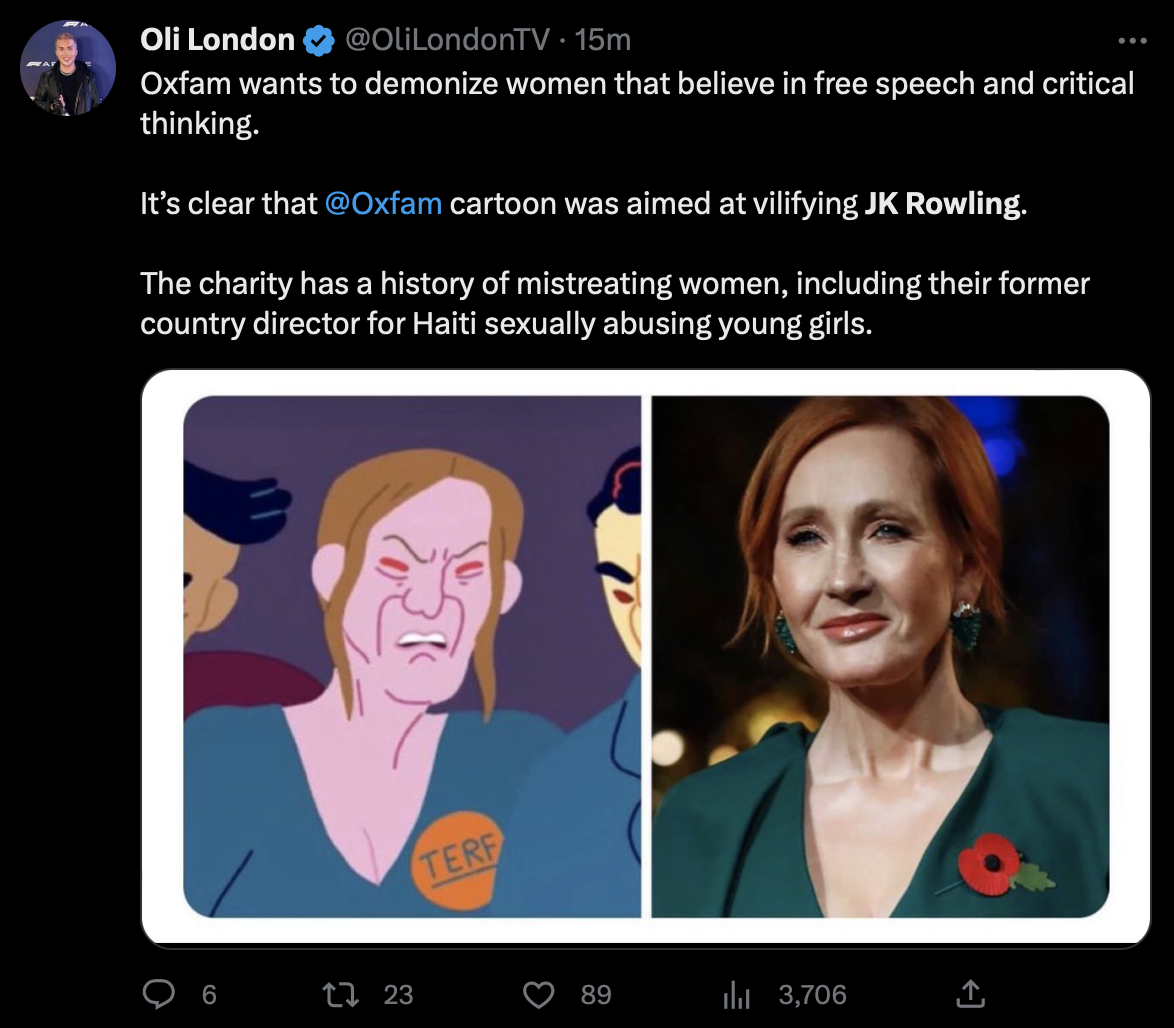Click the Oli London display name
This screenshot has width=1174, height=1028.
click(x=217, y=40)
